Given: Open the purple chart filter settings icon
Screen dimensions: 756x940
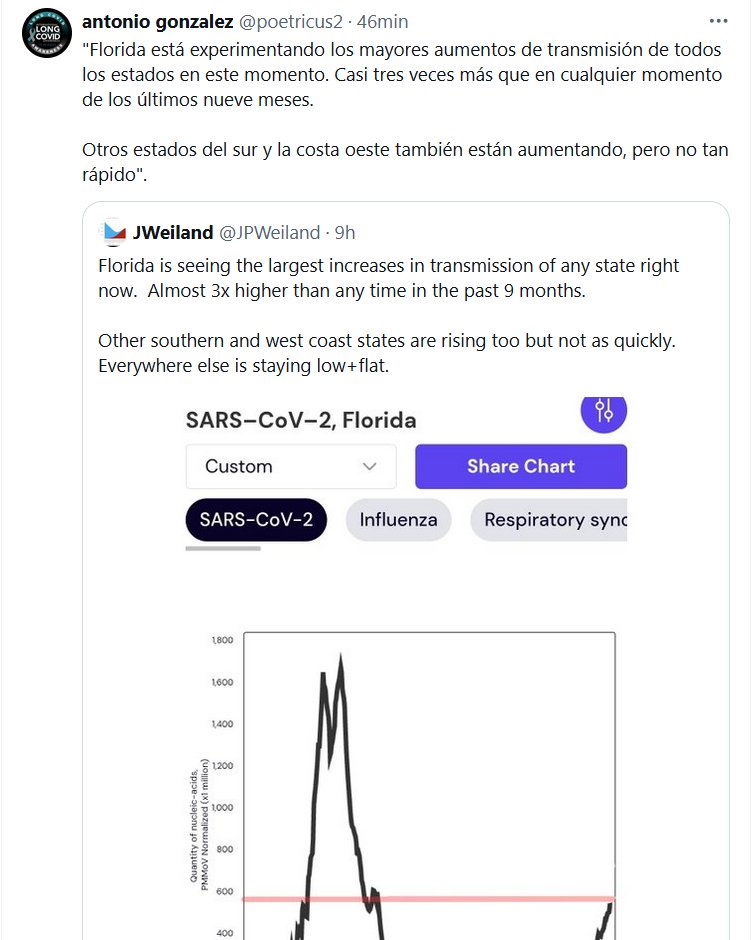Looking at the screenshot, I should click(x=603, y=410).
